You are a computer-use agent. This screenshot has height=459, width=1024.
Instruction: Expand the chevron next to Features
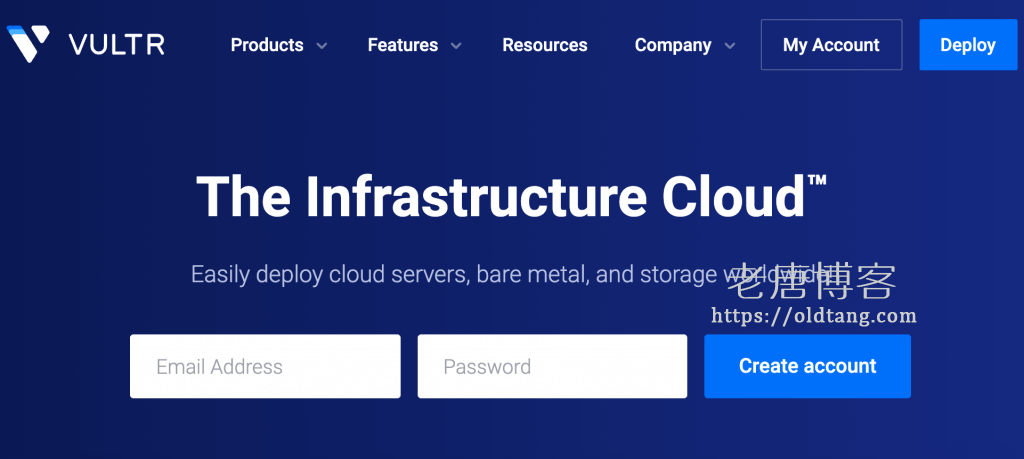[x=456, y=46]
